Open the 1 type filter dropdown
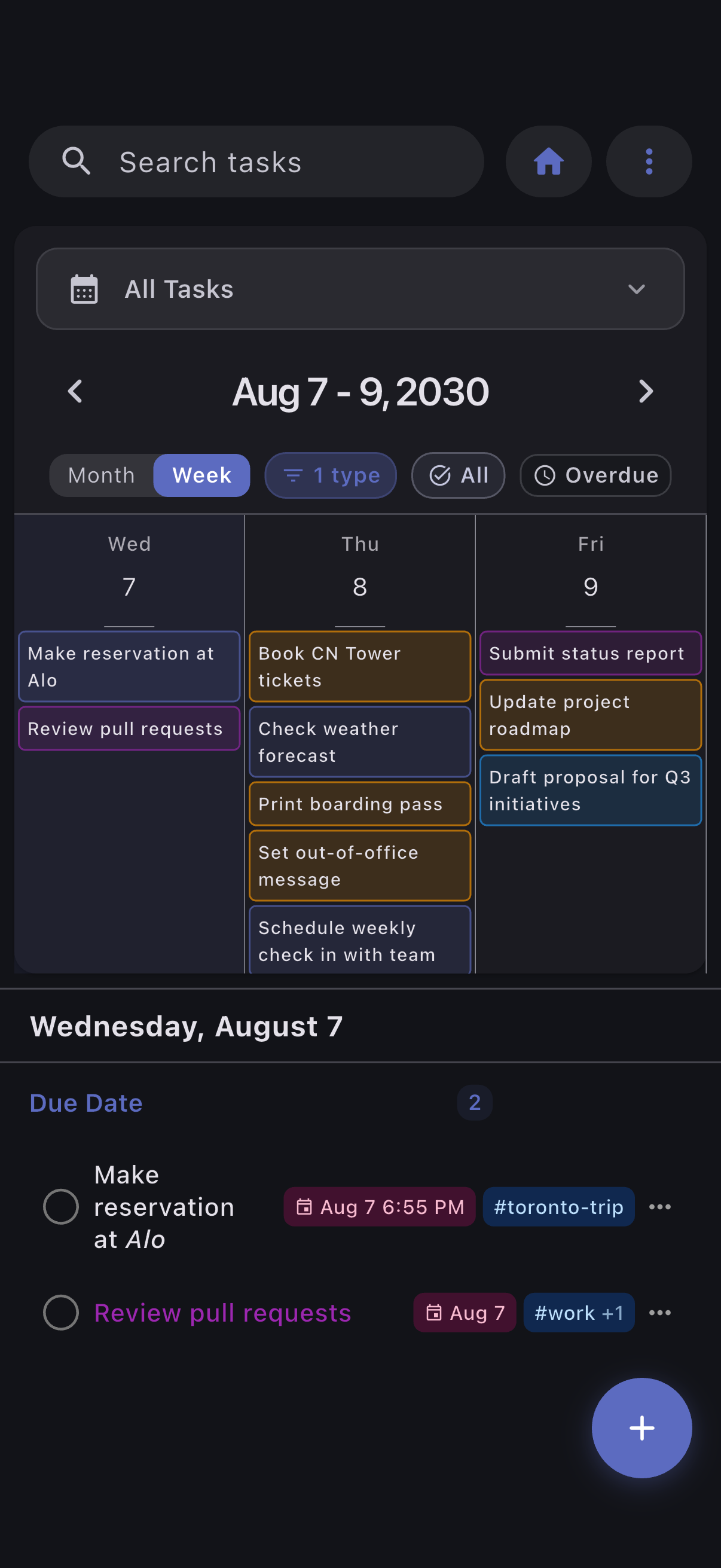721x1568 pixels. pyautogui.click(x=331, y=475)
